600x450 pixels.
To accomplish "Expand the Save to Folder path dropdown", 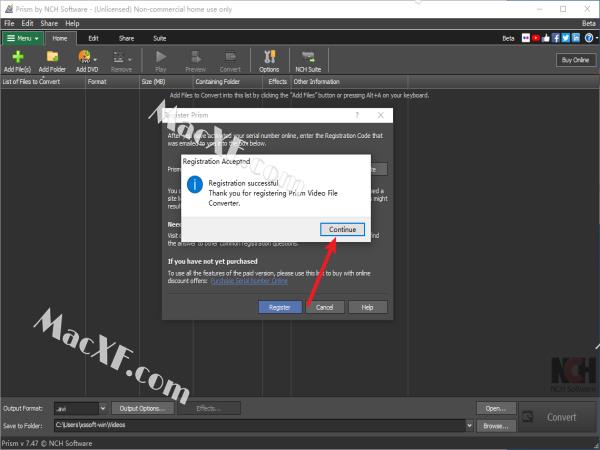I will pyautogui.click(x=469, y=424).
